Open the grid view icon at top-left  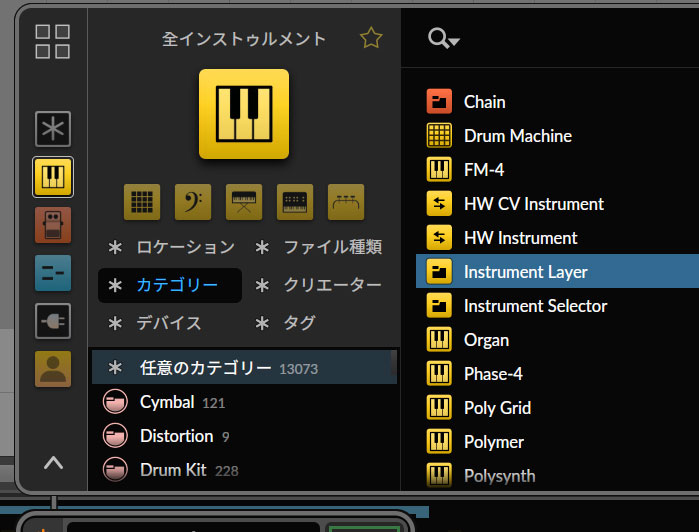(53, 41)
